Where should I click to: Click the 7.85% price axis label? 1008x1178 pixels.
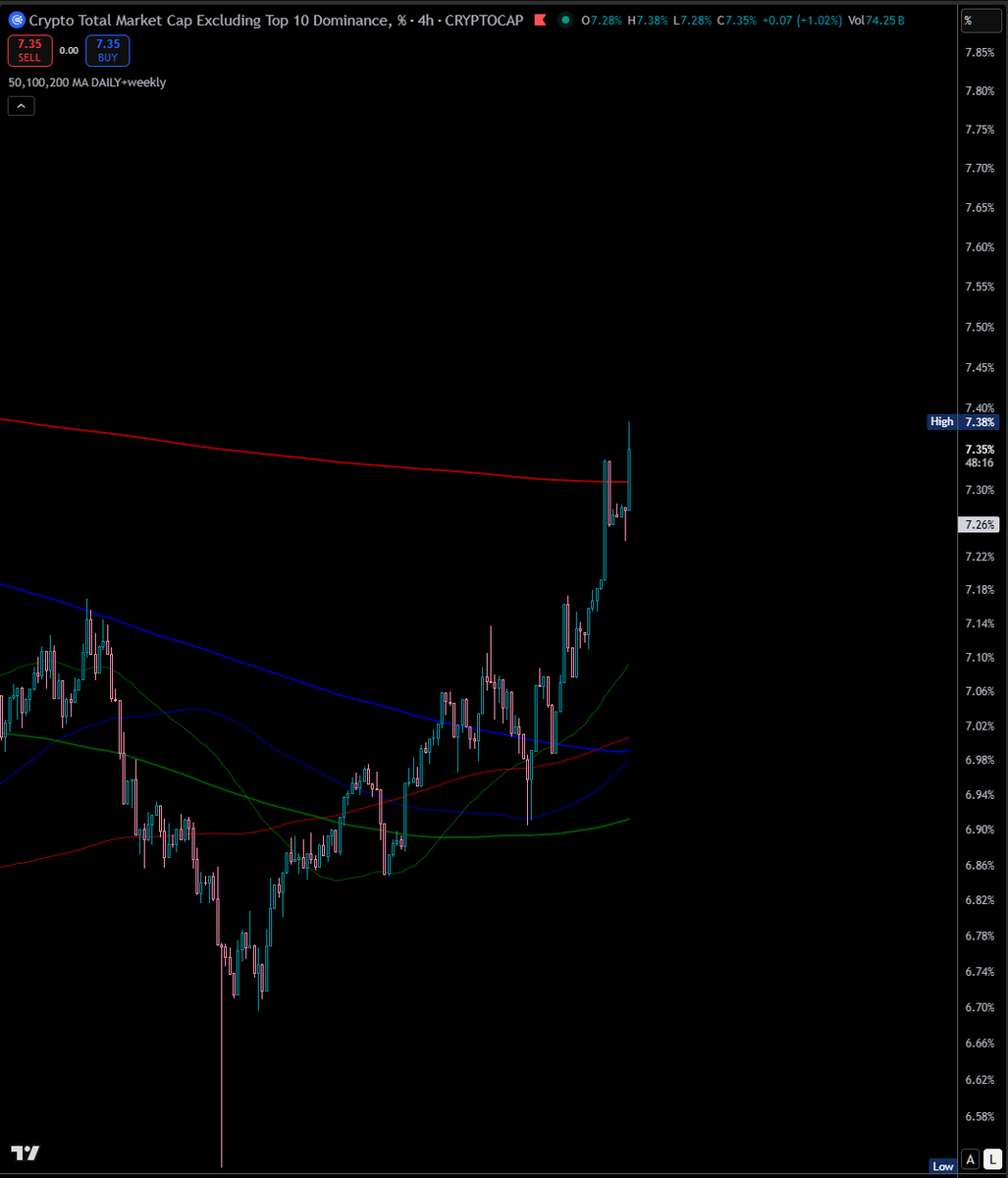coord(979,52)
